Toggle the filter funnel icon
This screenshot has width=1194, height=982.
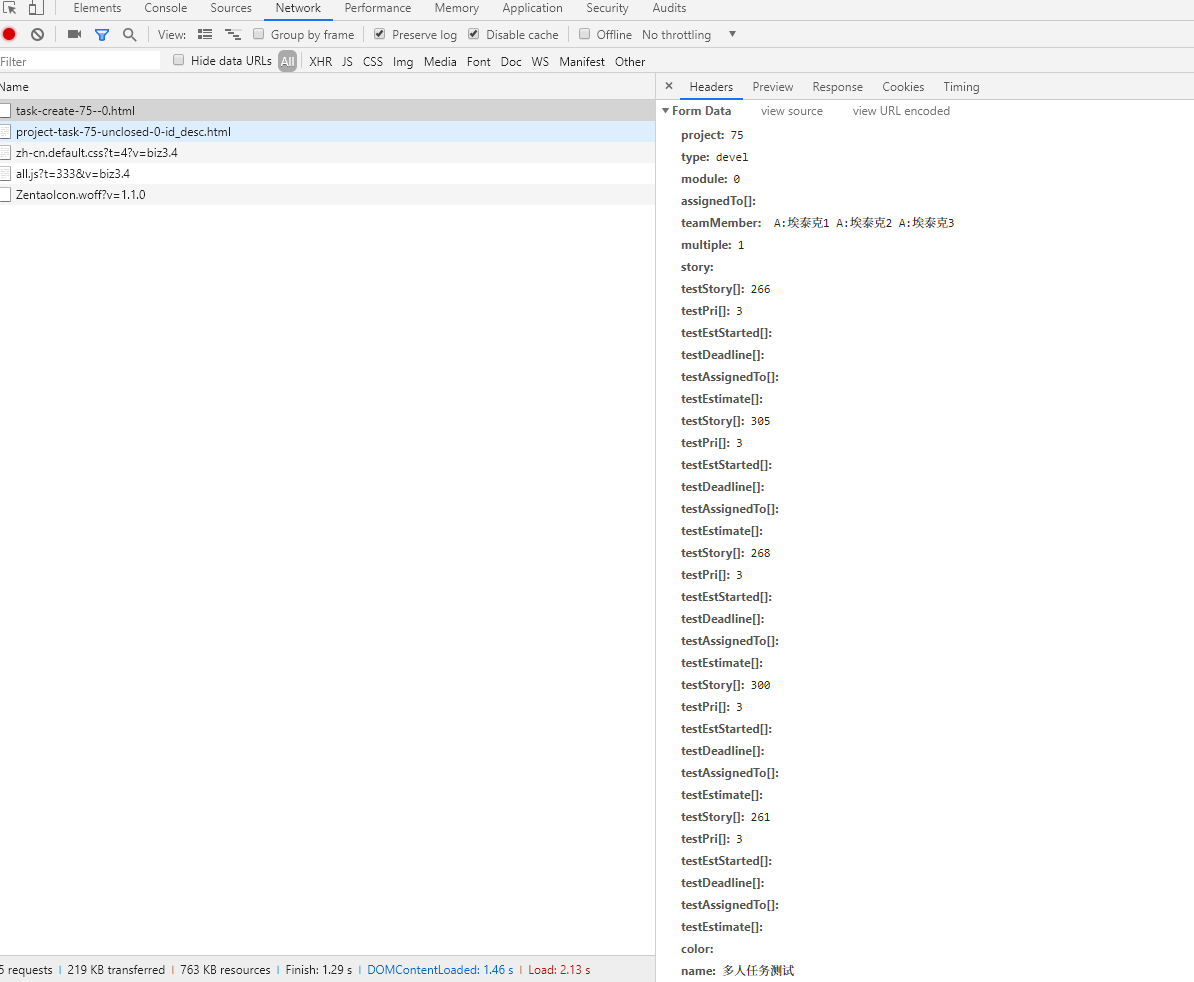tap(101, 34)
